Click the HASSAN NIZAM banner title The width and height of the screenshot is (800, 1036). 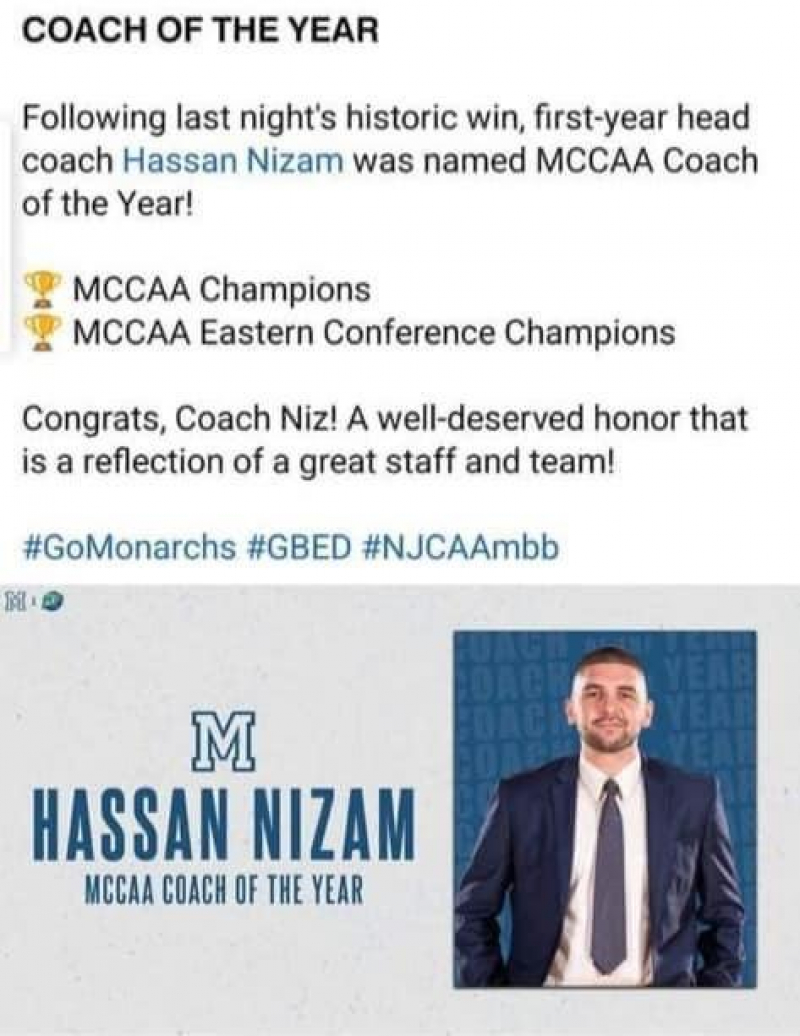point(224,823)
